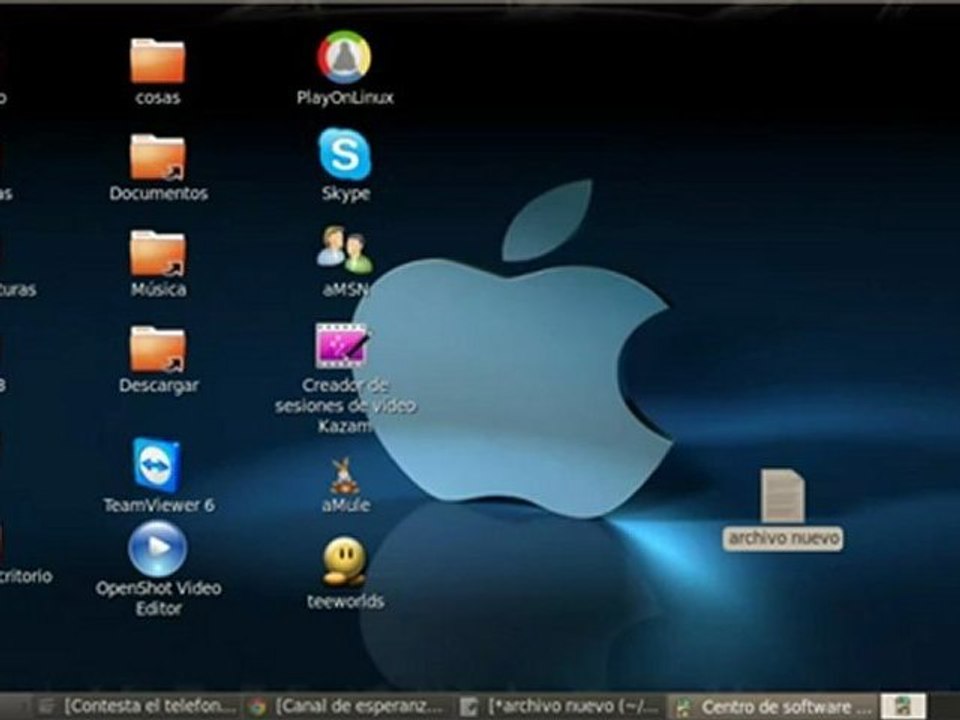Launch OpenShot Video Editor
Screen dimensions: 960x720
click(x=157, y=549)
